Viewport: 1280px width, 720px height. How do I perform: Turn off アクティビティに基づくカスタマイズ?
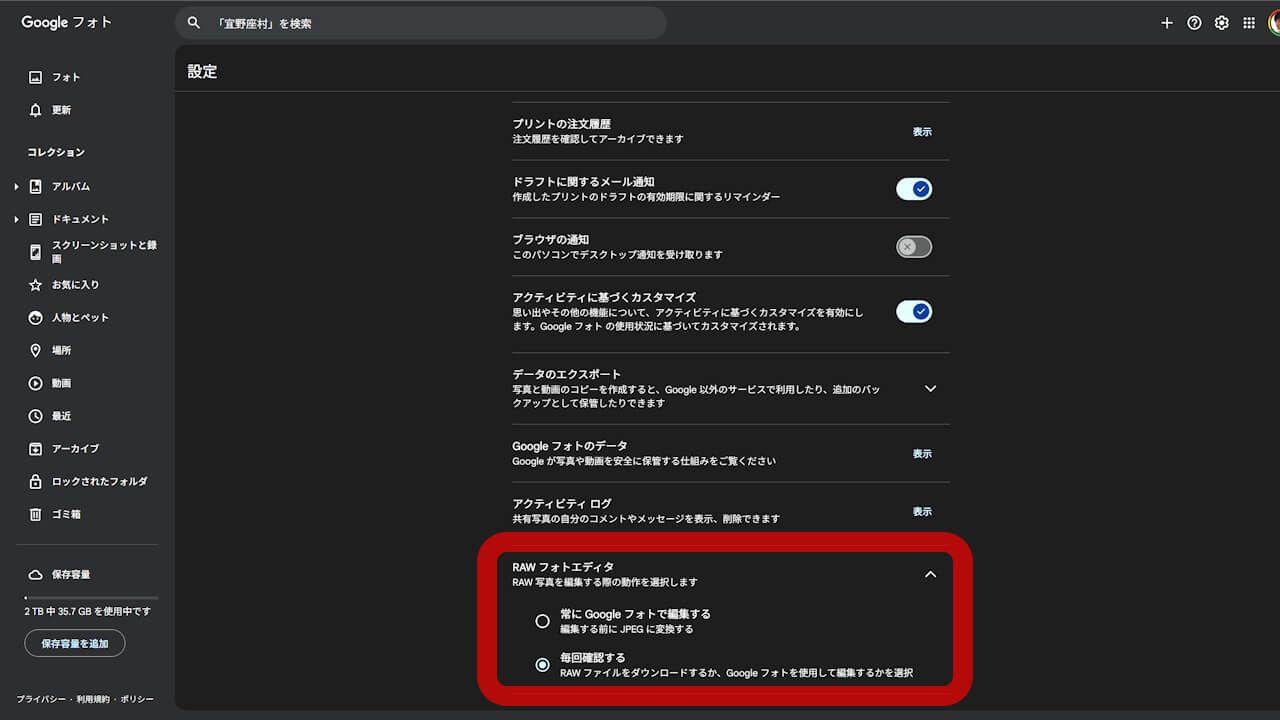(913, 311)
